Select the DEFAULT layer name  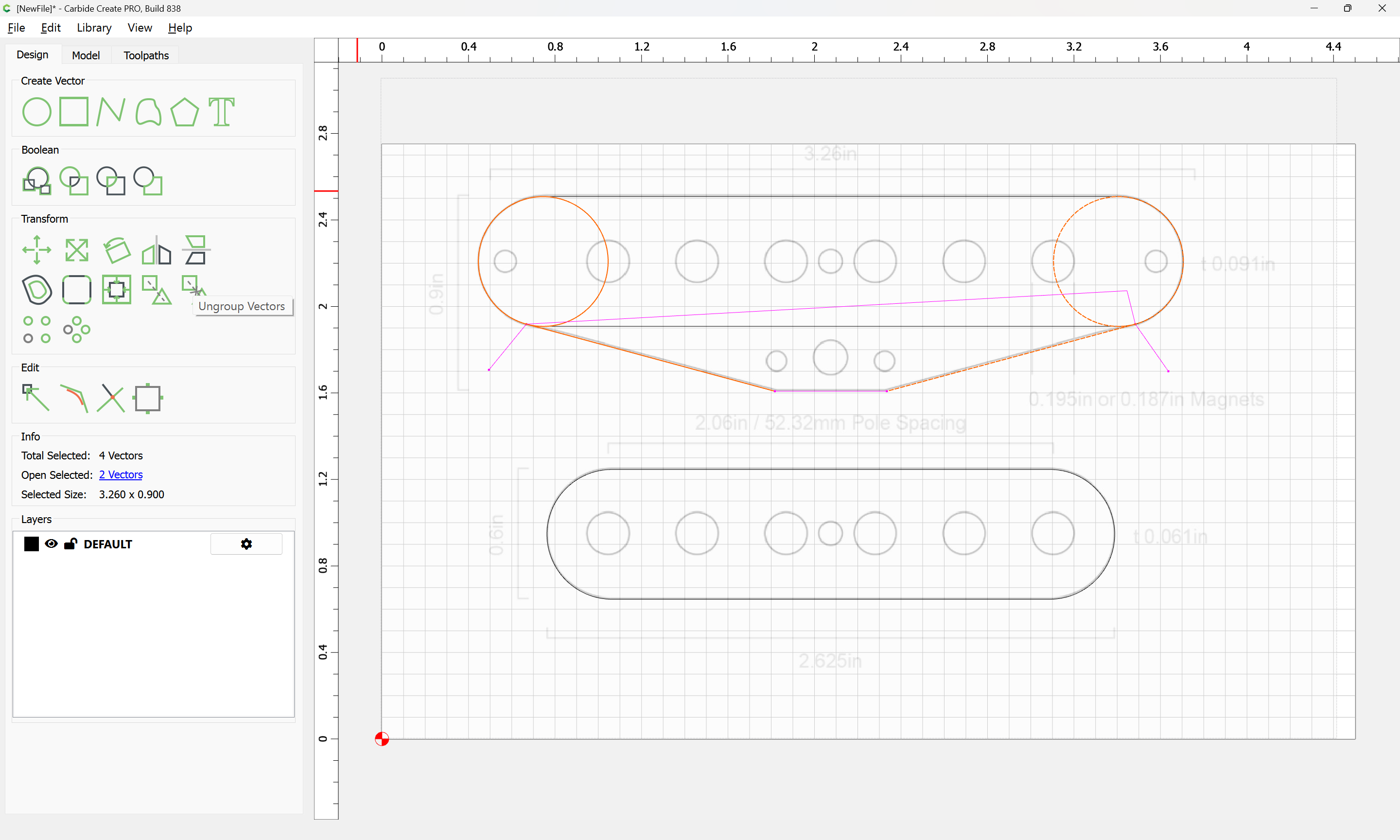pyautogui.click(x=107, y=544)
